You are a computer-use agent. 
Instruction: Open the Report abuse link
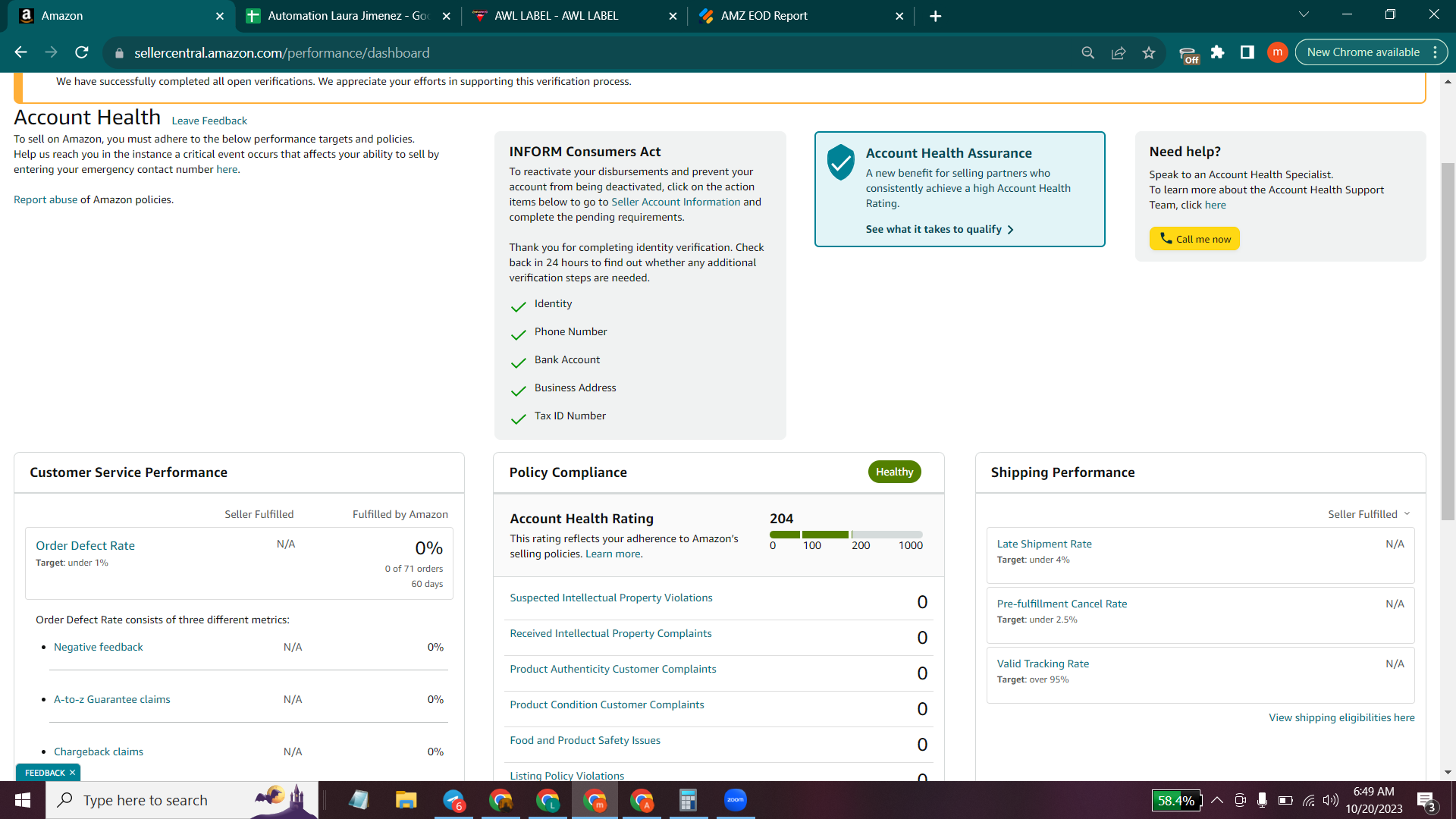click(x=45, y=199)
